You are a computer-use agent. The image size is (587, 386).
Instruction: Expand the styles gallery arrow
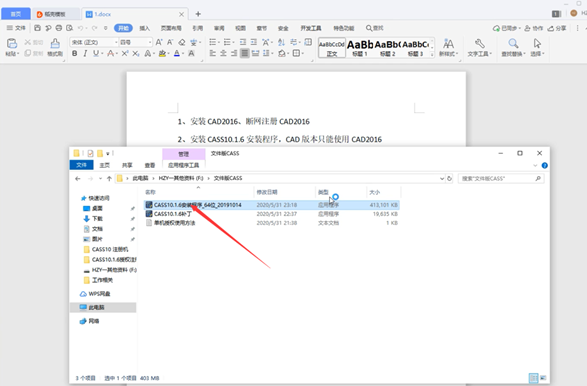(432, 55)
